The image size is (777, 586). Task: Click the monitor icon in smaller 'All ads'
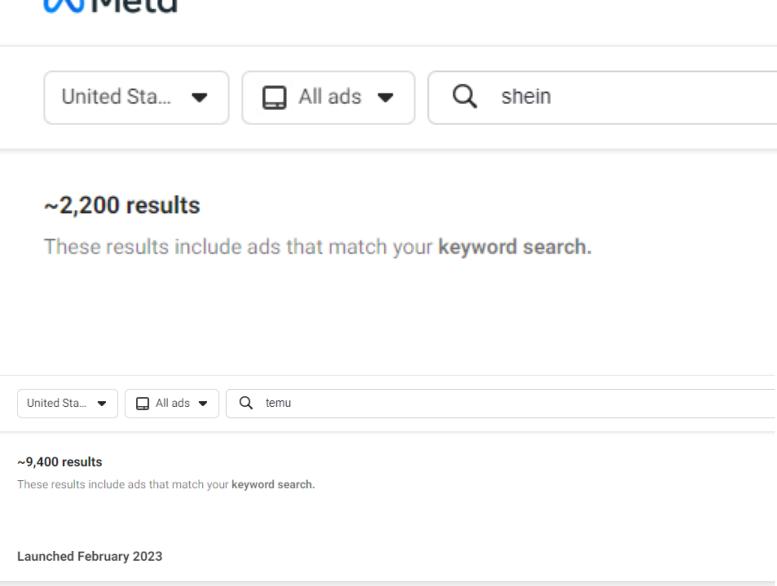141,404
